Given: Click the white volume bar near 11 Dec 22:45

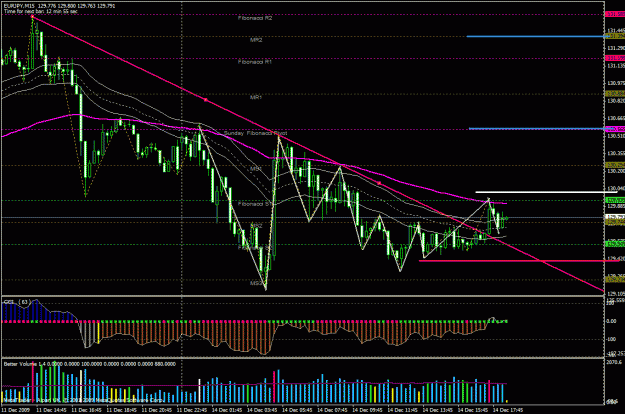Looking at the screenshot, I should pos(200,390).
